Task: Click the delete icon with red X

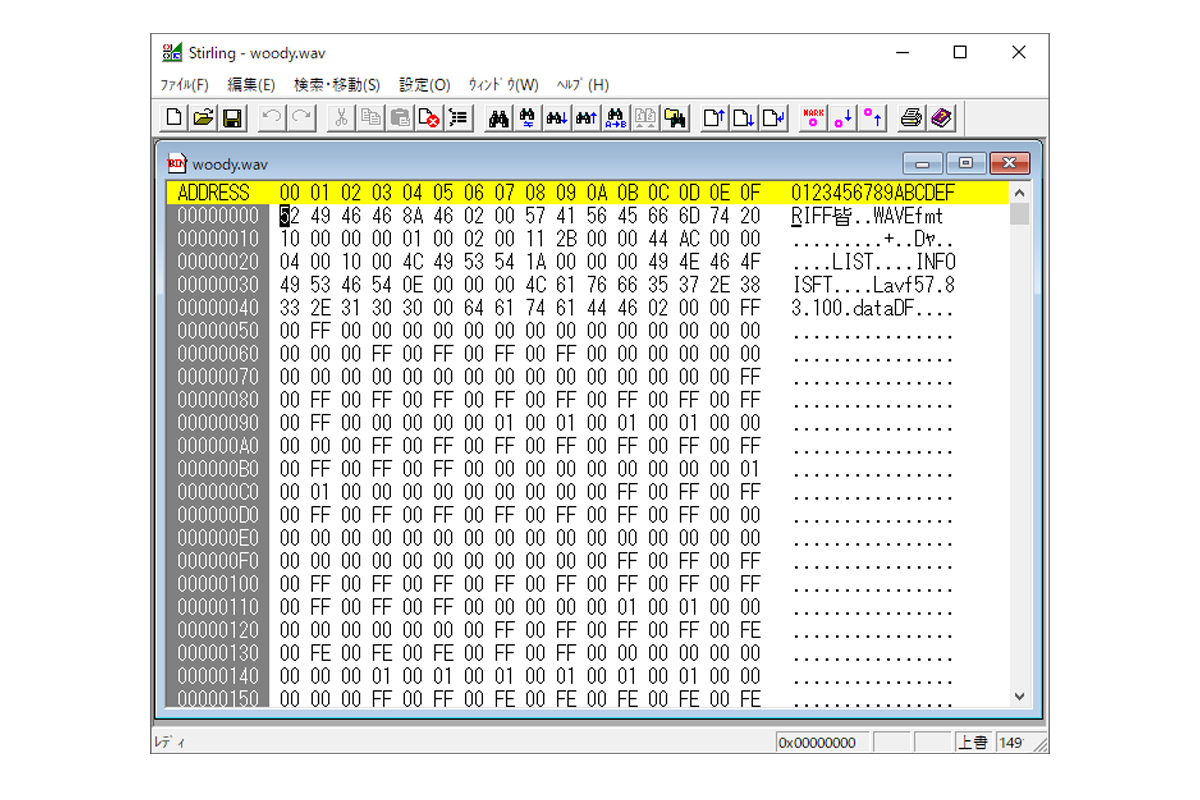Action: (x=429, y=118)
